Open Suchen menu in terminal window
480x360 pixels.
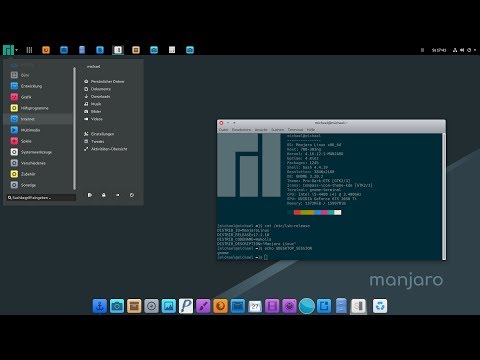(277, 130)
